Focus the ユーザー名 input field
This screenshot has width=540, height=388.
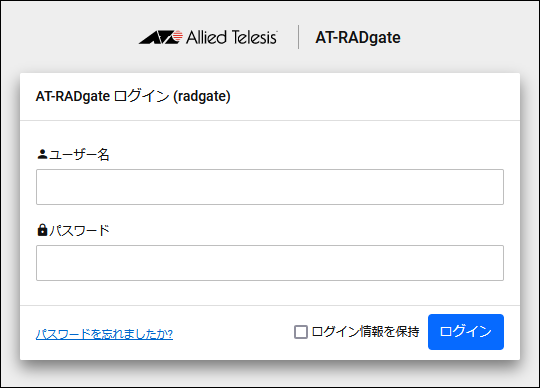[270, 187]
